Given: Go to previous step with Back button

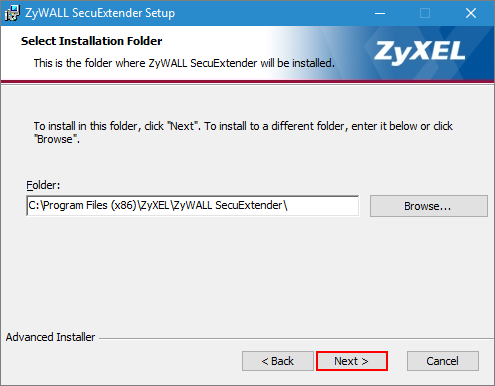Looking at the screenshot, I should [x=278, y=361].
